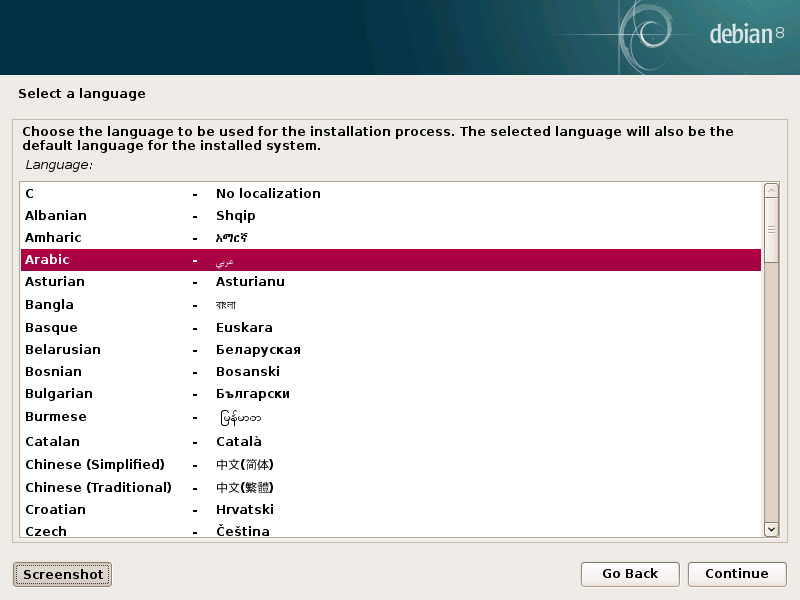Pick Bulgarian language entry
The image size is (800, 600).
pyautogui.click(x=390, y=394)
